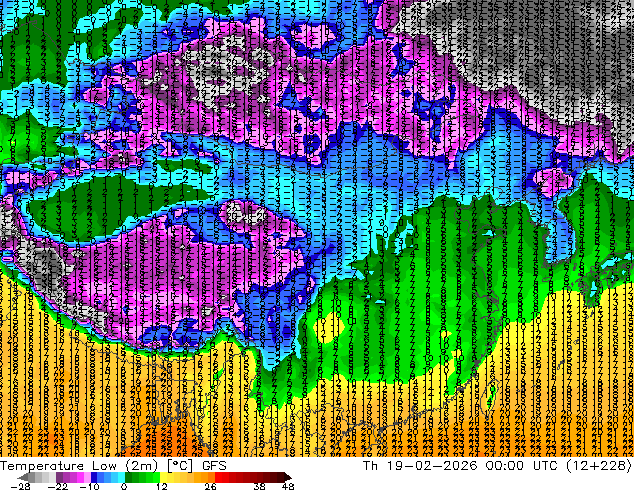Select the 38 legend label
Image resolution: width=634 pixels, height=490 pixels.
click(260, 486)
